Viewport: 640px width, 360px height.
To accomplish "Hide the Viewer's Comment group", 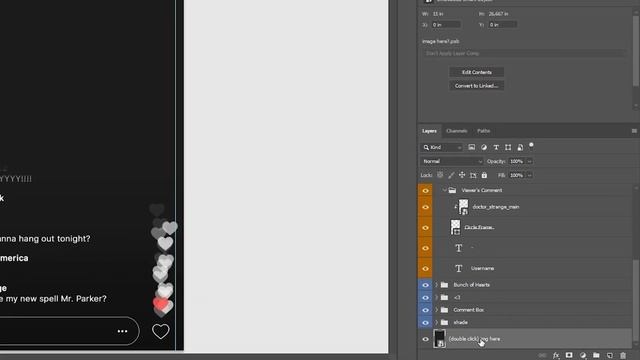I will pos(425,191).
